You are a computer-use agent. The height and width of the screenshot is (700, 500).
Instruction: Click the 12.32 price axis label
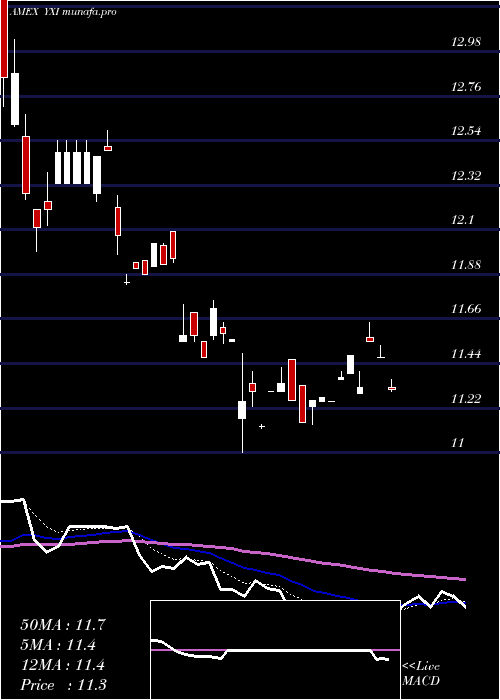pyautogui.click(x=466, y=175)
